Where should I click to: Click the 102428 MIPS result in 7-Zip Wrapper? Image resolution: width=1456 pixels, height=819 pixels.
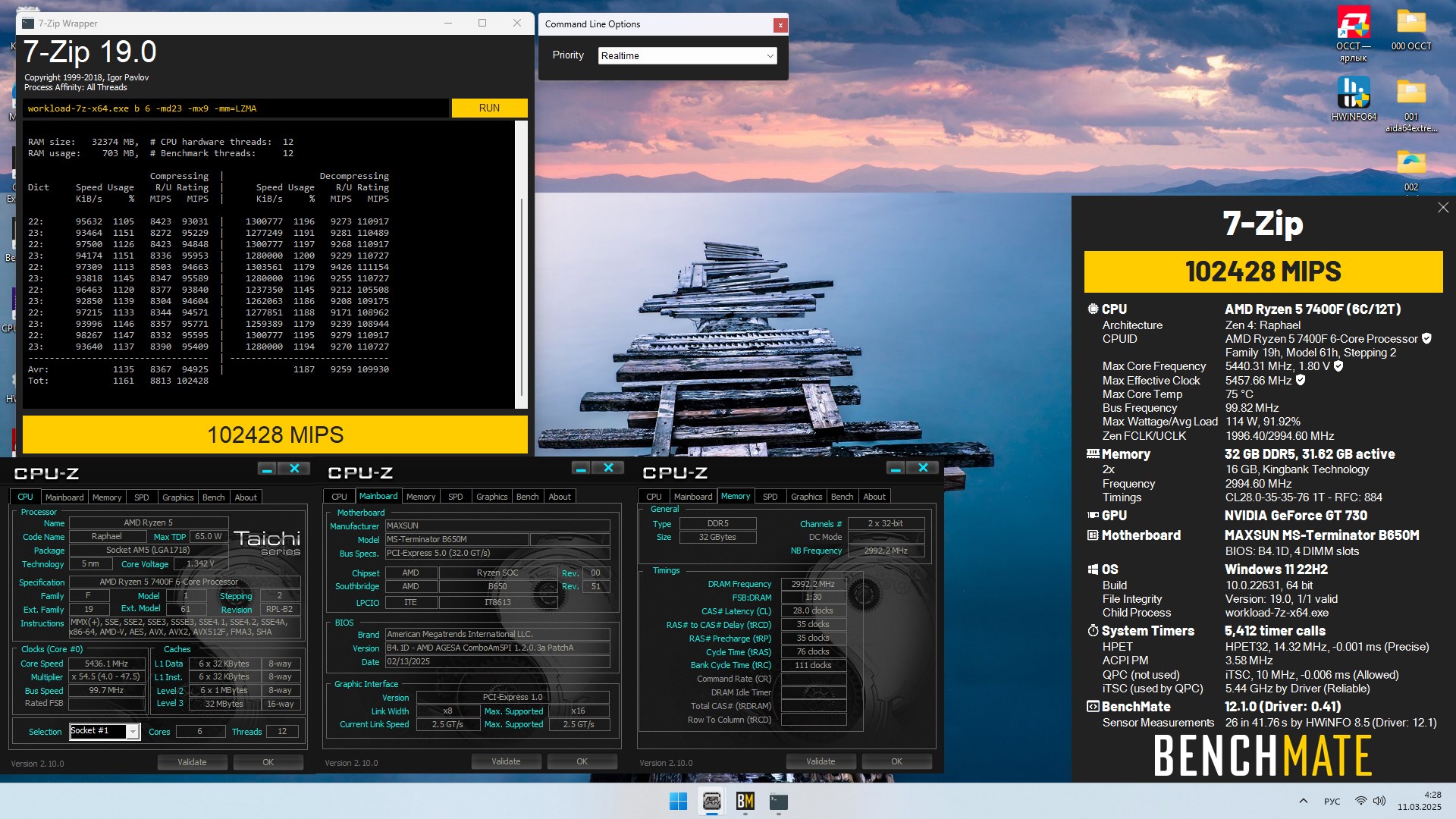(x=275, y=435)
